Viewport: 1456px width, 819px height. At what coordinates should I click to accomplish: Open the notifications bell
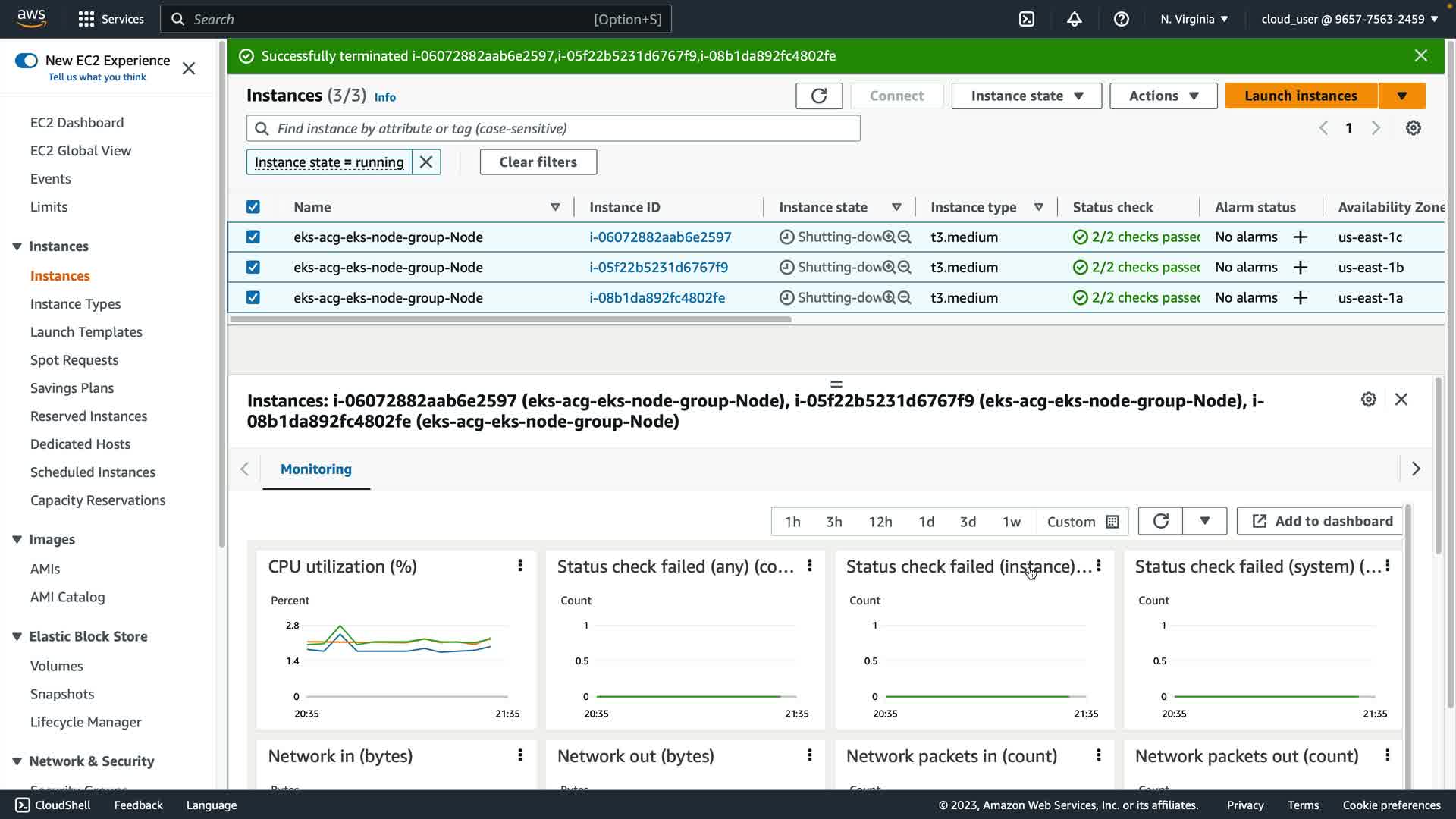coord(1074,19)
